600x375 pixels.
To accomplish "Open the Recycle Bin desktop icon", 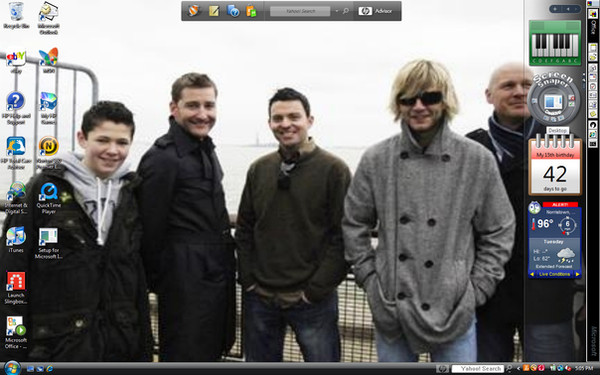I will click(16, 15).
